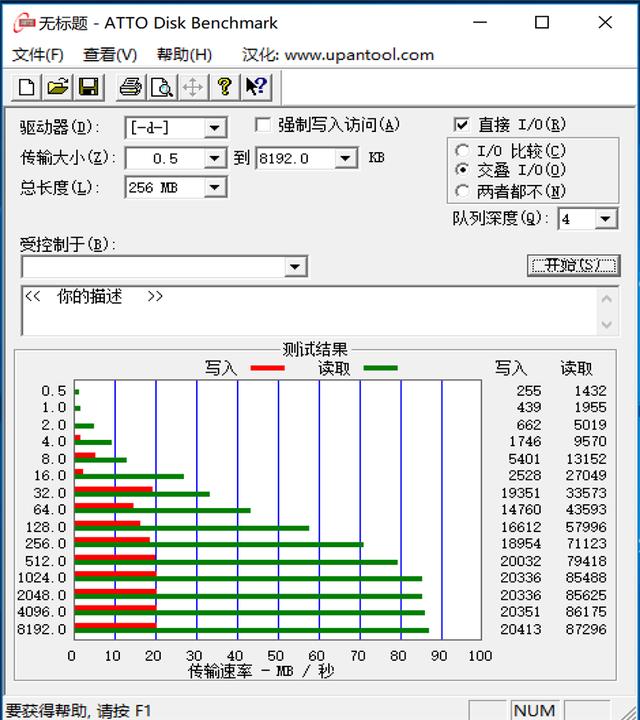
Task: Open print preview magnifier icon
Action: (x=162, y=87)
